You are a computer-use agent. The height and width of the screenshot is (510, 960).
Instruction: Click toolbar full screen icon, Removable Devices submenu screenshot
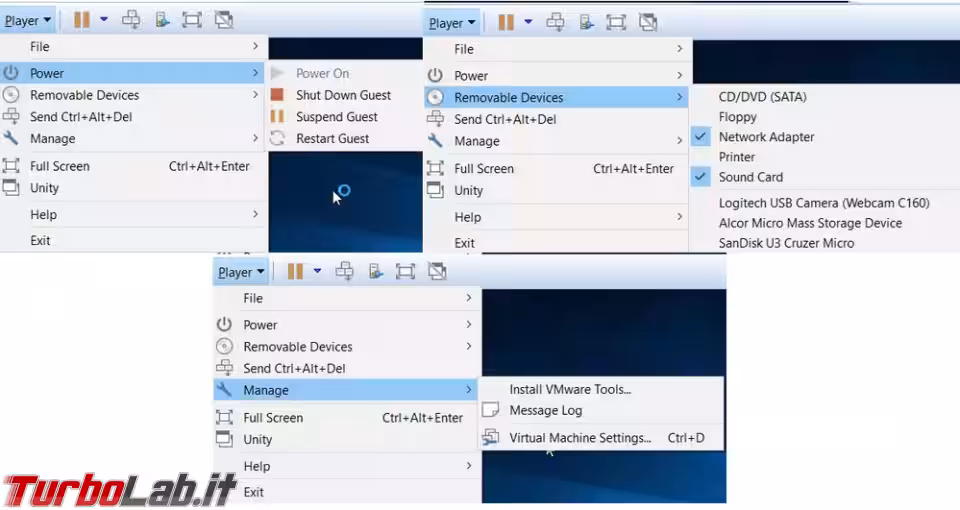point(616,23)
